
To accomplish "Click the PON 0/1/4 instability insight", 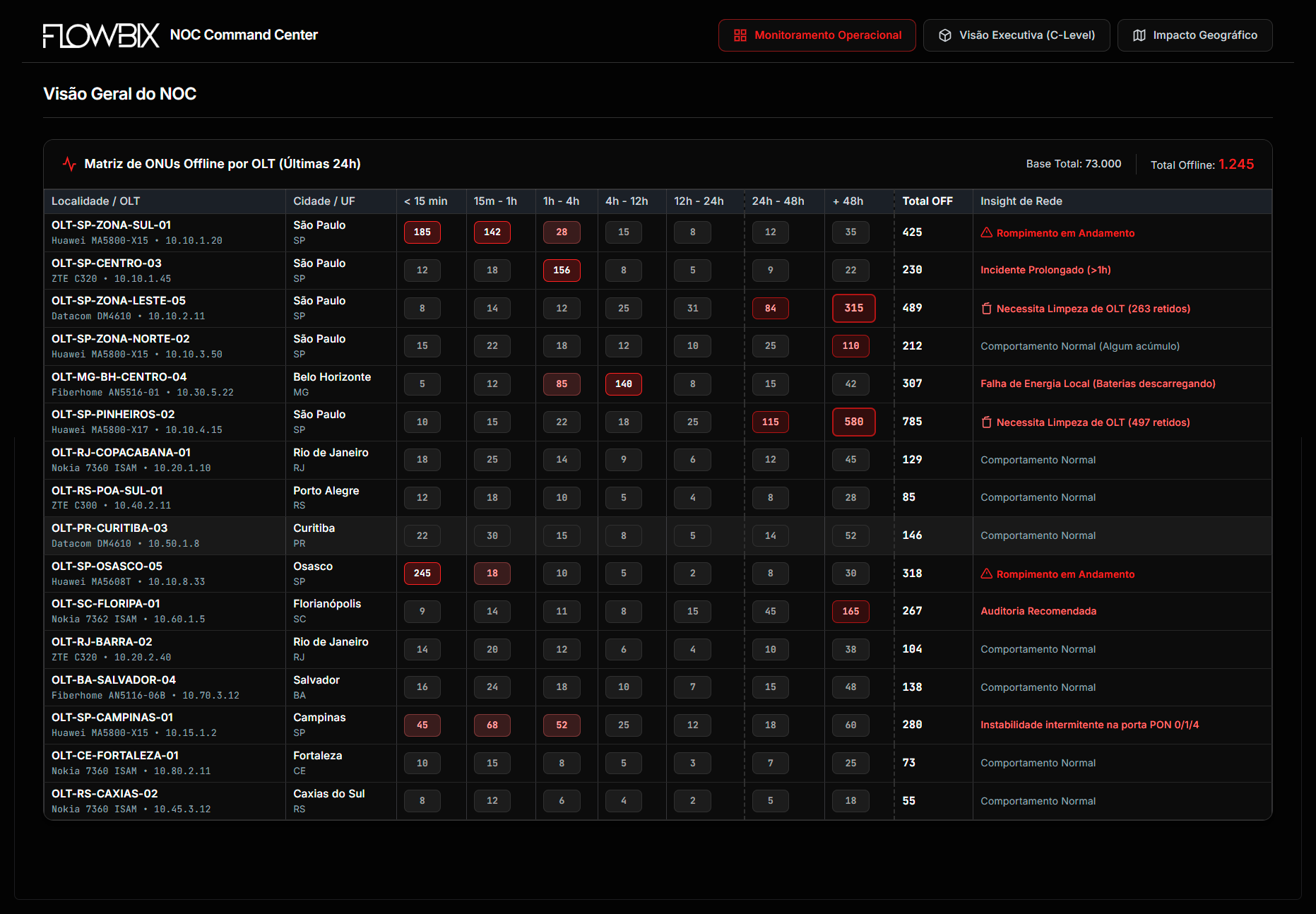I will (1090, 725).
